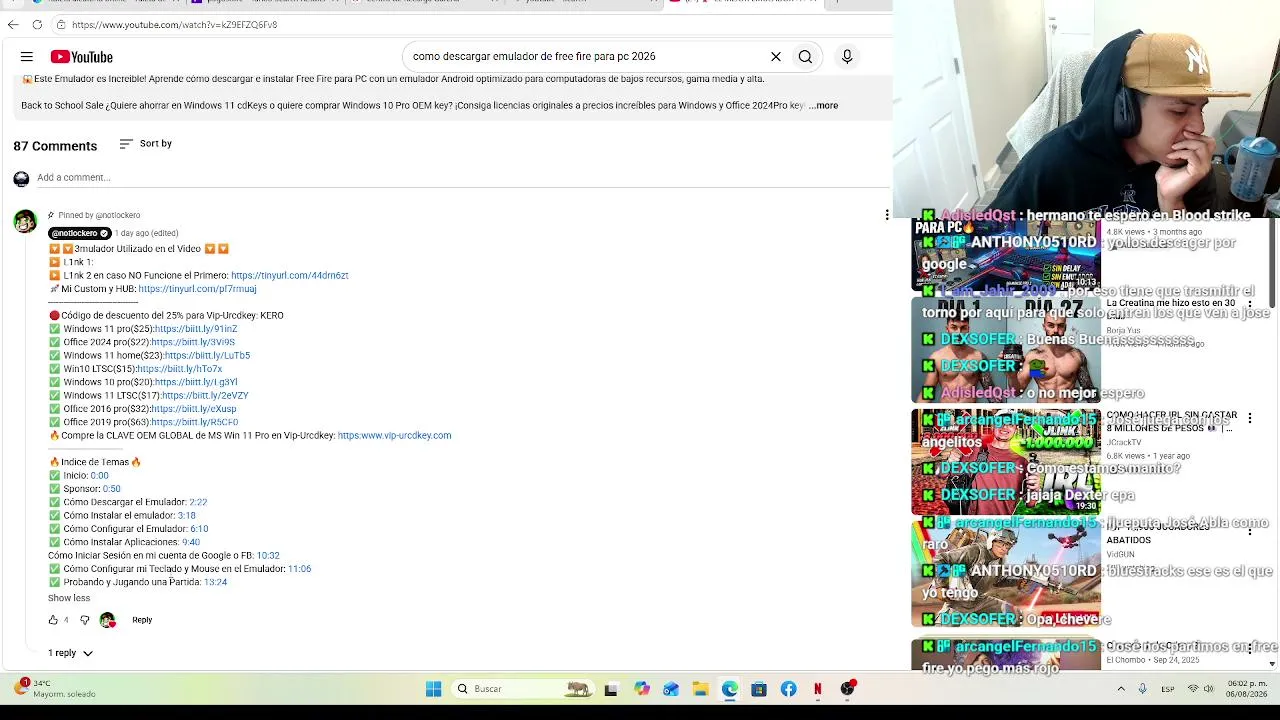This screenshot has width=1280, height=720.
Task: Open the tinyurl.com/44drn6zt link
Action: point(290,275)
